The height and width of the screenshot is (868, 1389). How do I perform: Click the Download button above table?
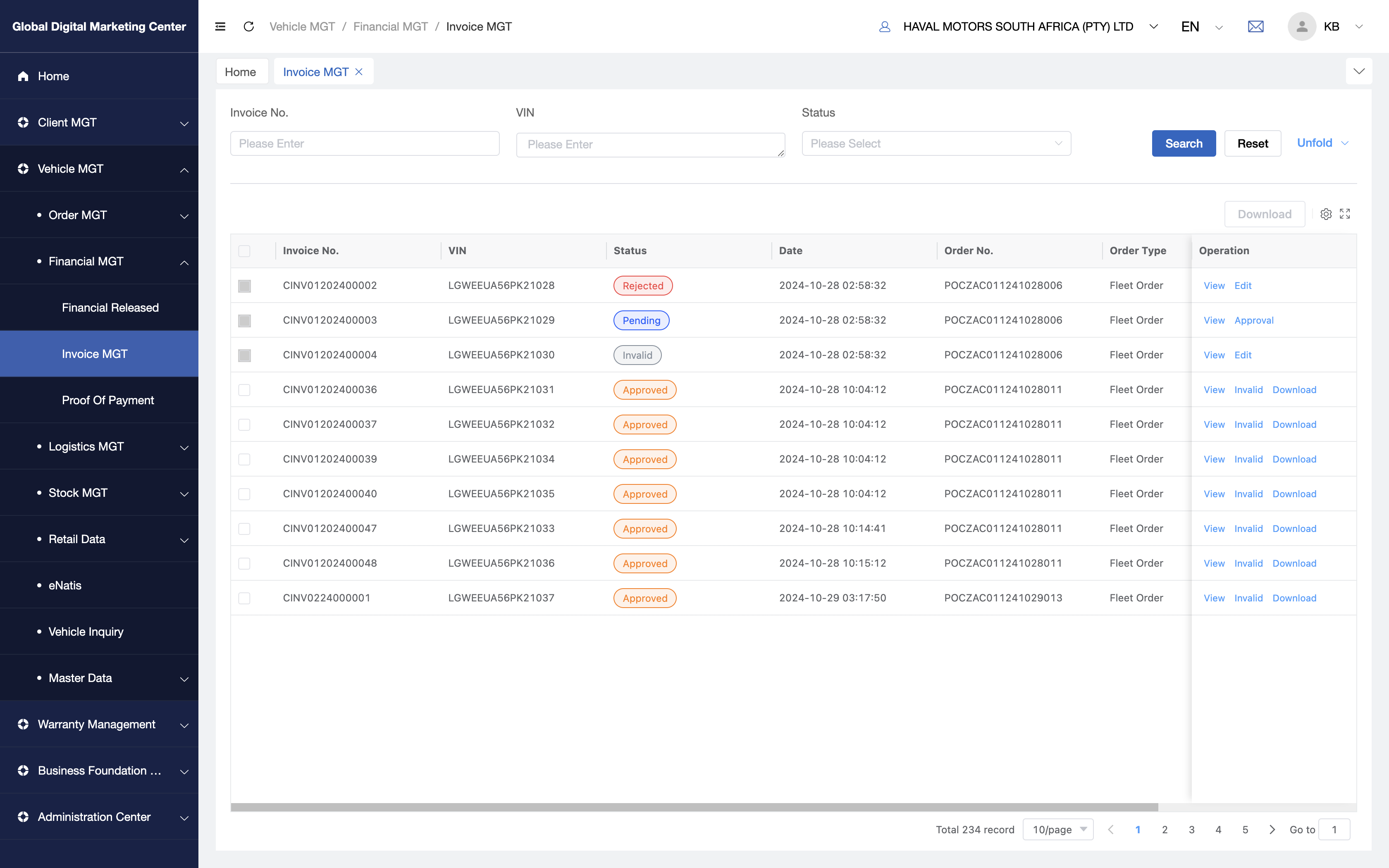click(x=1265, y=214)
